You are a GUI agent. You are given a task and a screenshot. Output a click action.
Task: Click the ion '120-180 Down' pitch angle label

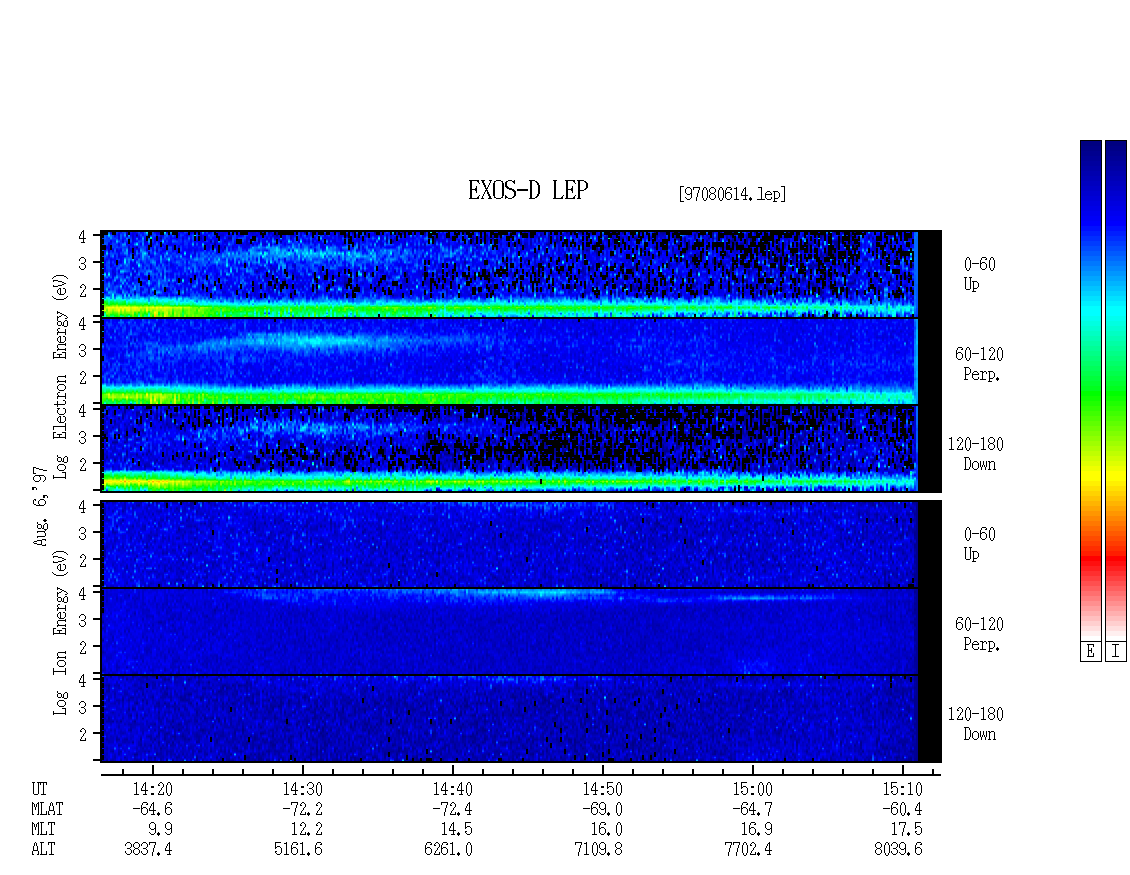pos(976,724)
